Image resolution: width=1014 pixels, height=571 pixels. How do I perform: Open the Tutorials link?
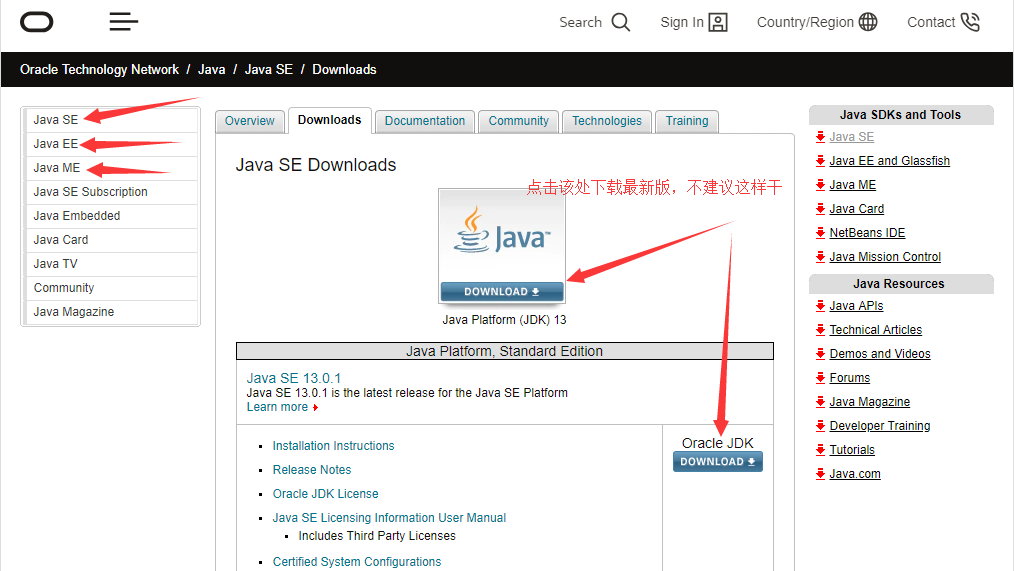point(852,449)
